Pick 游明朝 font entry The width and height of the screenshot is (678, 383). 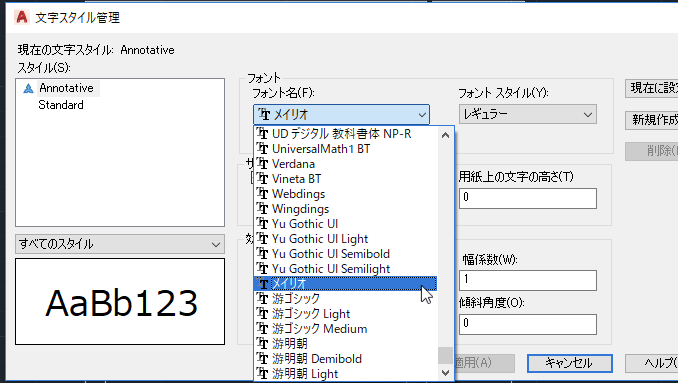click(345, 344)
